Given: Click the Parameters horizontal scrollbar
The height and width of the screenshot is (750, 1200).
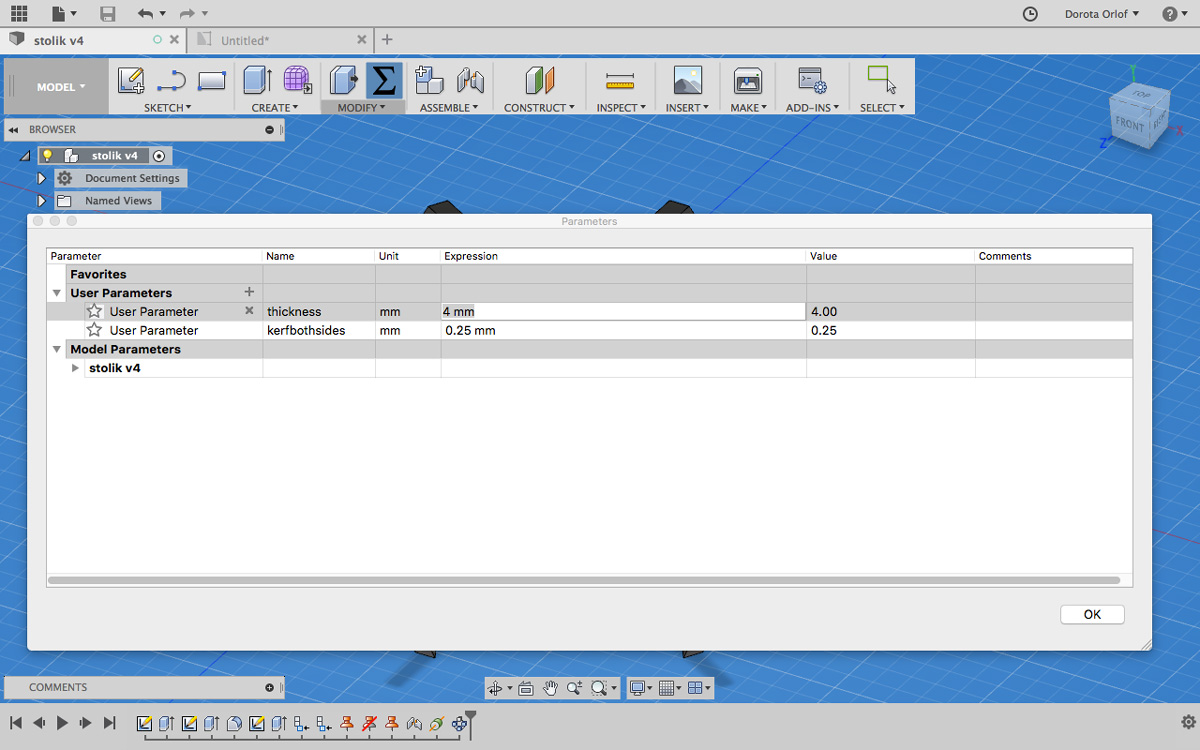Looking at the screenshot, I should (584, 580).
